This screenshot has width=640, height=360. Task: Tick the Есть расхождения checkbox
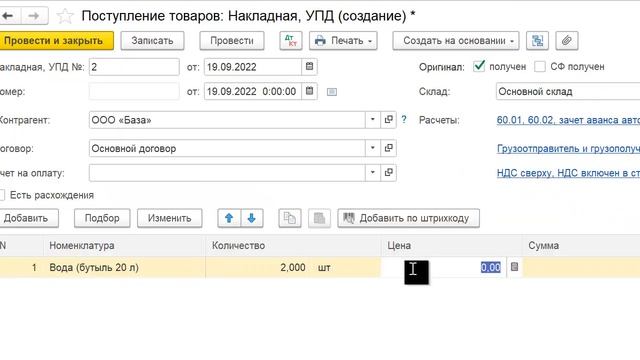(x=2, y=195)
